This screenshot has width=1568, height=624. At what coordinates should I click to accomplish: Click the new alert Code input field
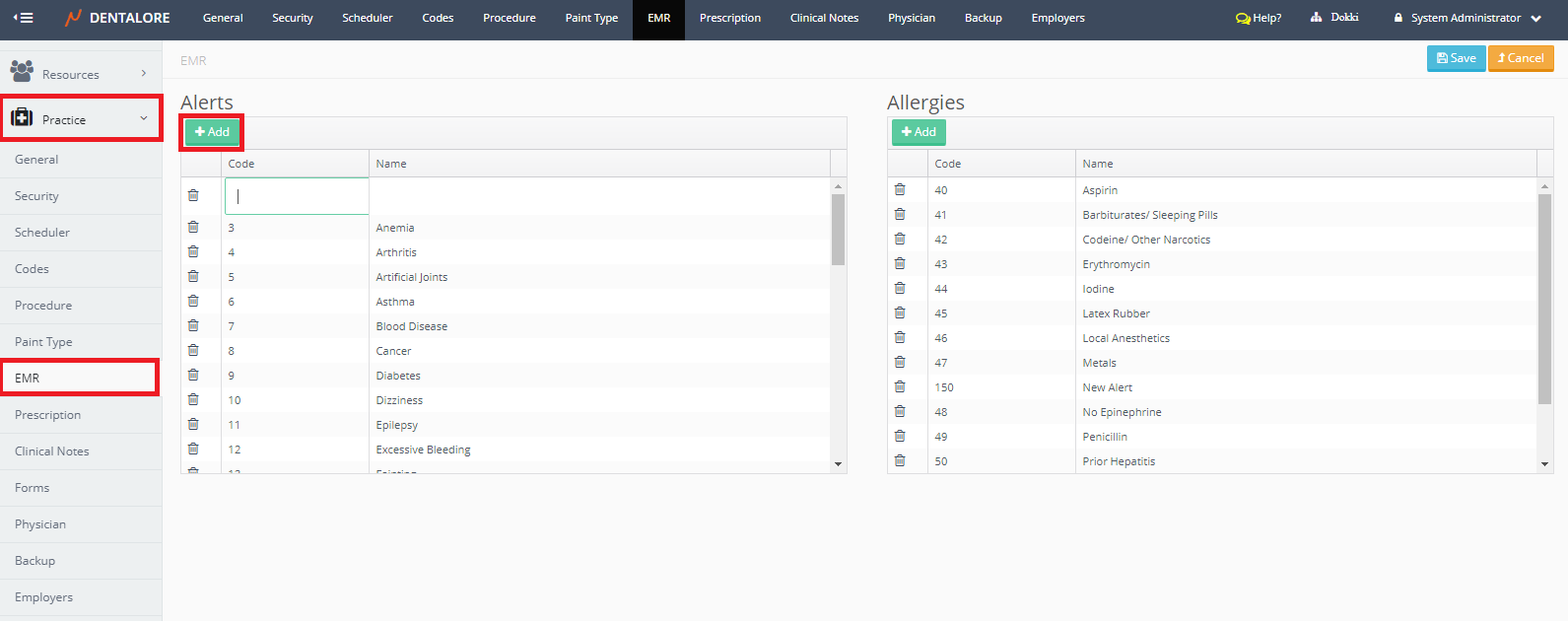(297, 196)
